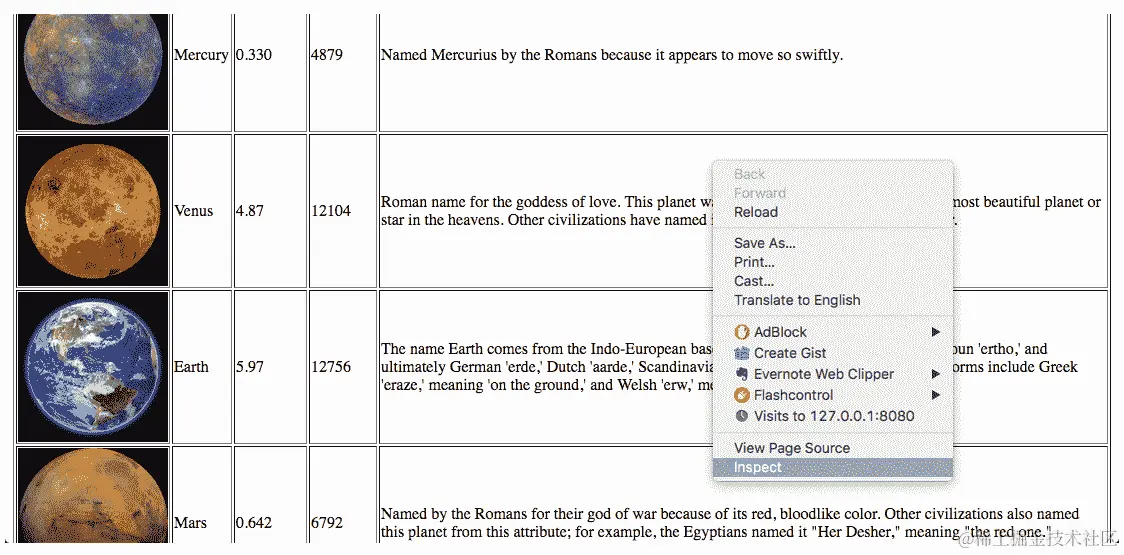The image size is (1124, 555).
Task: Choose Translate to English
Action: coord(833,300)
